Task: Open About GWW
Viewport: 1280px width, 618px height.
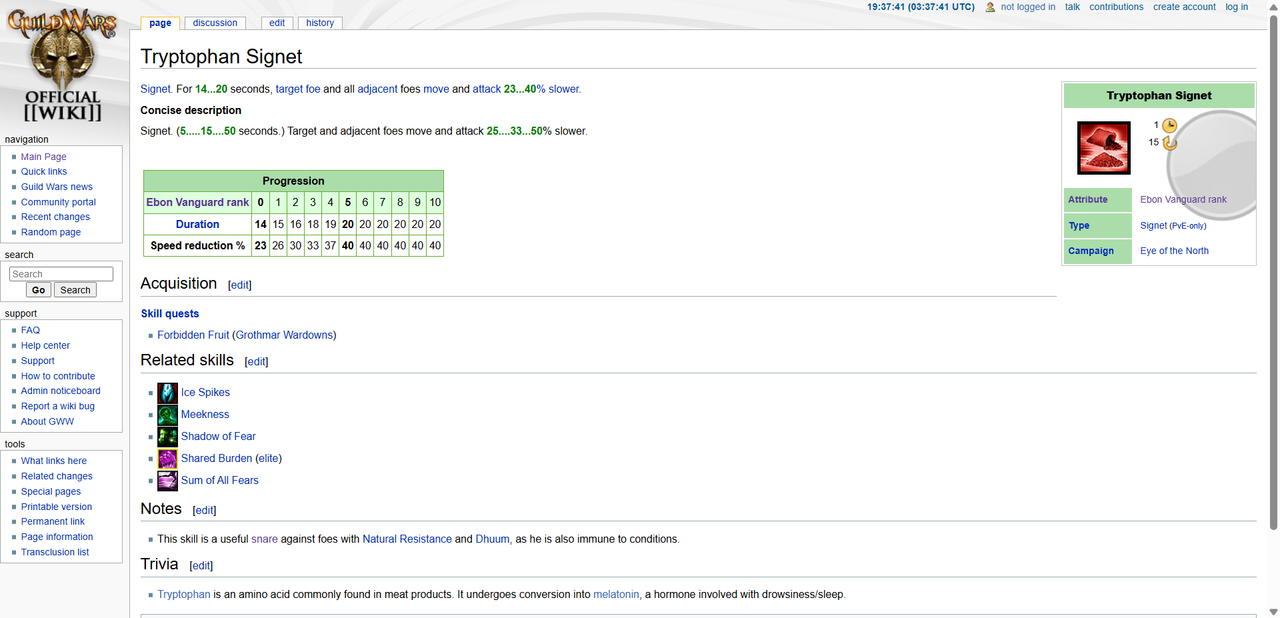Action: 47,422
